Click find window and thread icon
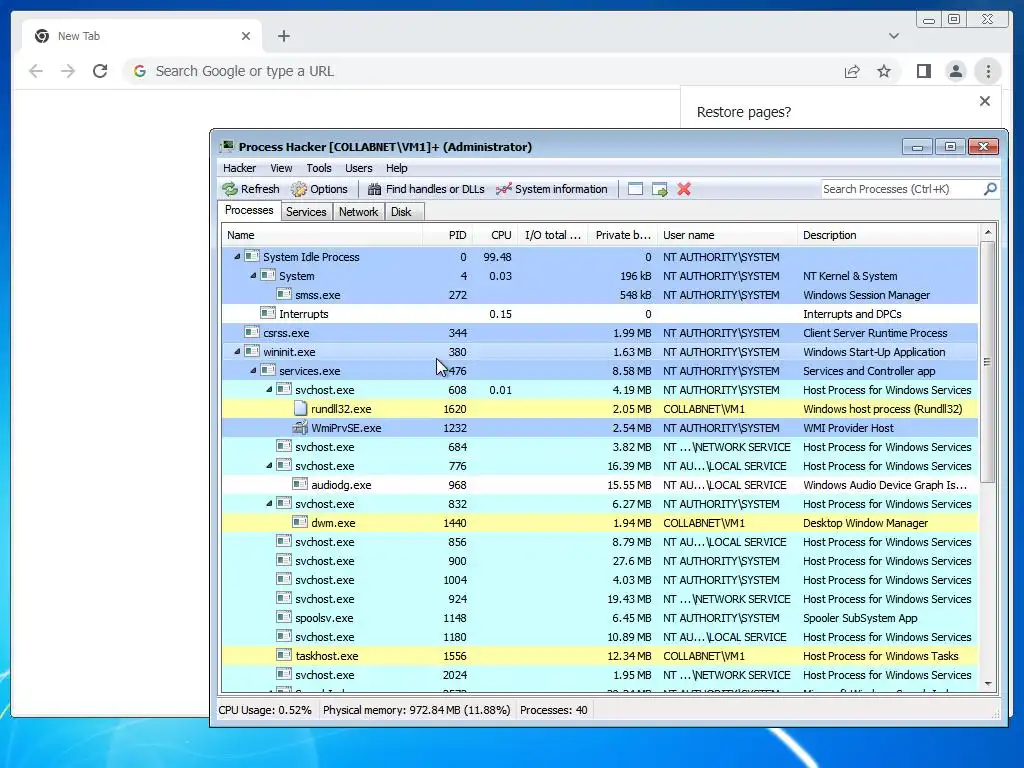This screenshot has height=768, width=1024. (x=660, y=189)
